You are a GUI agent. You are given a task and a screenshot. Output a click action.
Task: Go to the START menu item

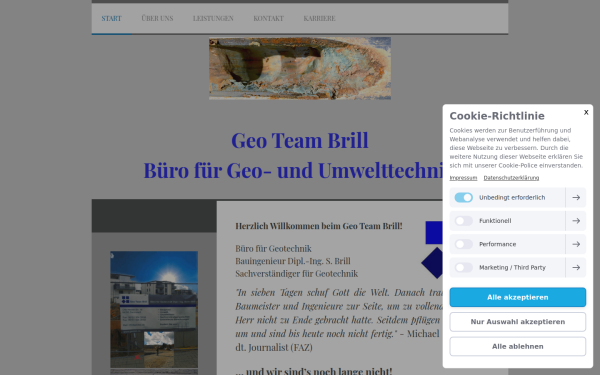[x=111, y=18]
